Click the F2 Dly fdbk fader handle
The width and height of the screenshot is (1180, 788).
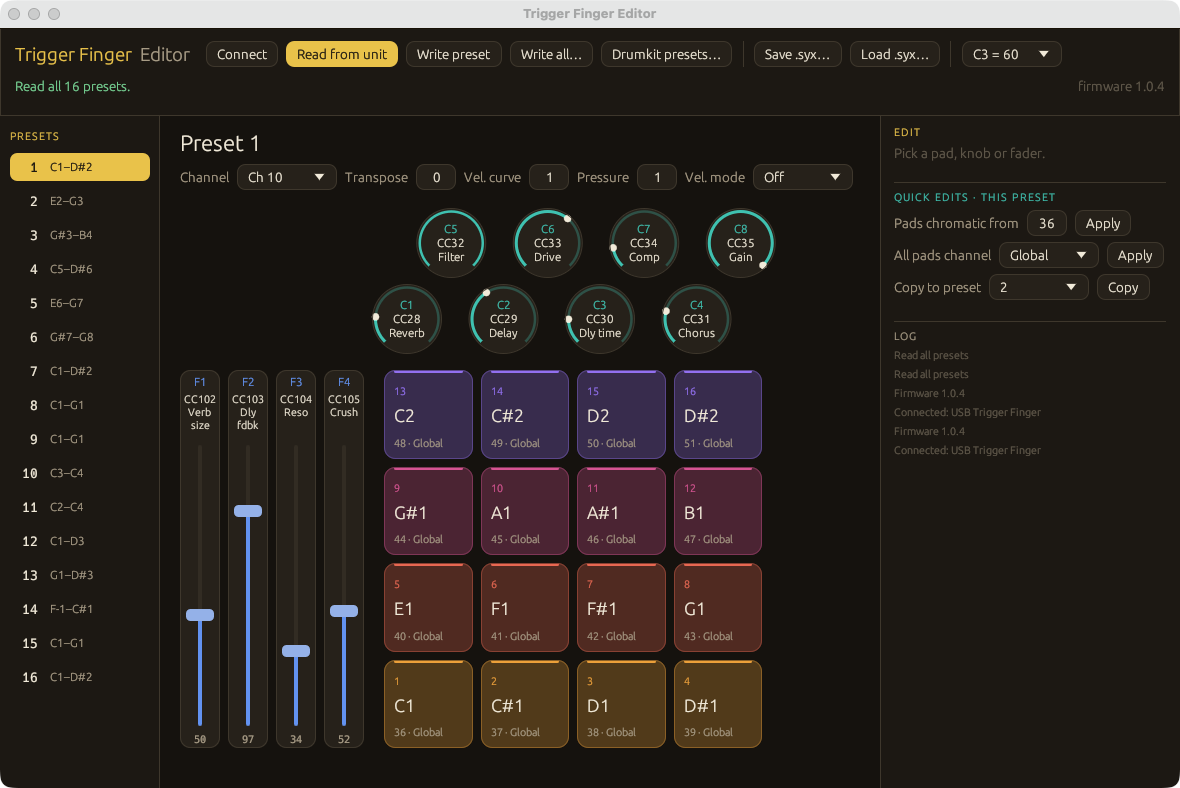[248, 511]
